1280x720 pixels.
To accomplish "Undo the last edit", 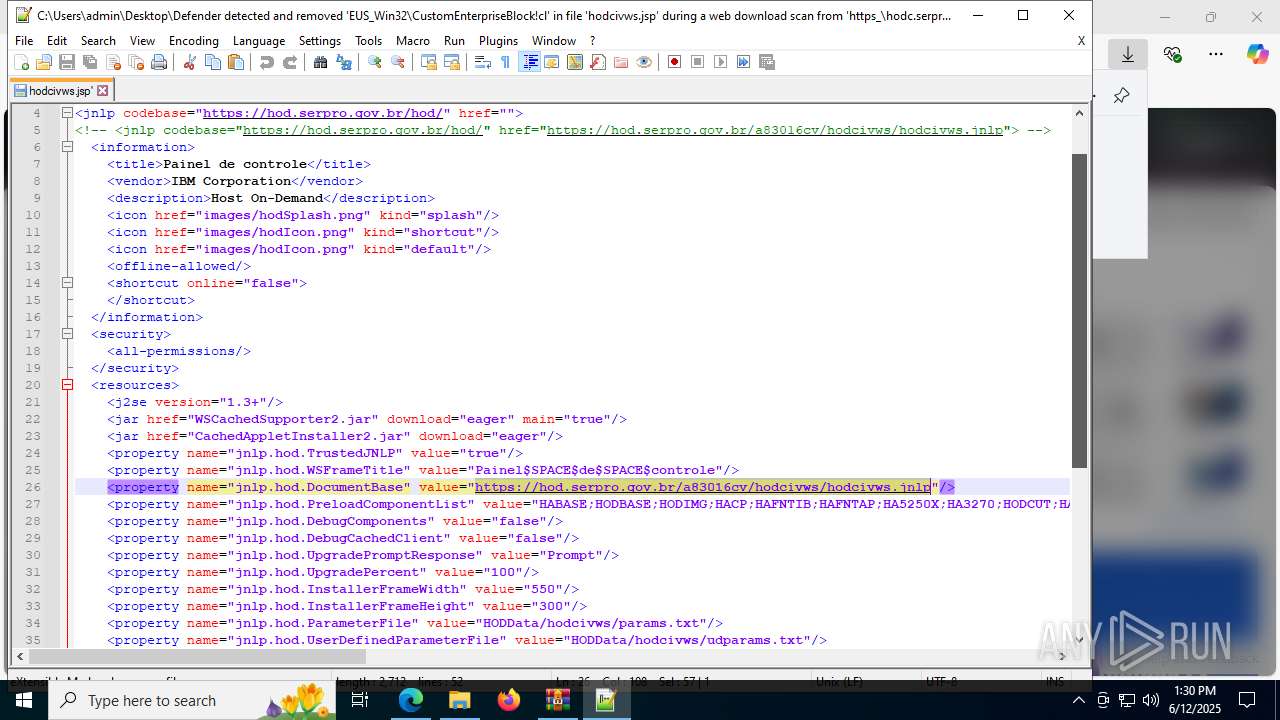I will tap(266, 62).
